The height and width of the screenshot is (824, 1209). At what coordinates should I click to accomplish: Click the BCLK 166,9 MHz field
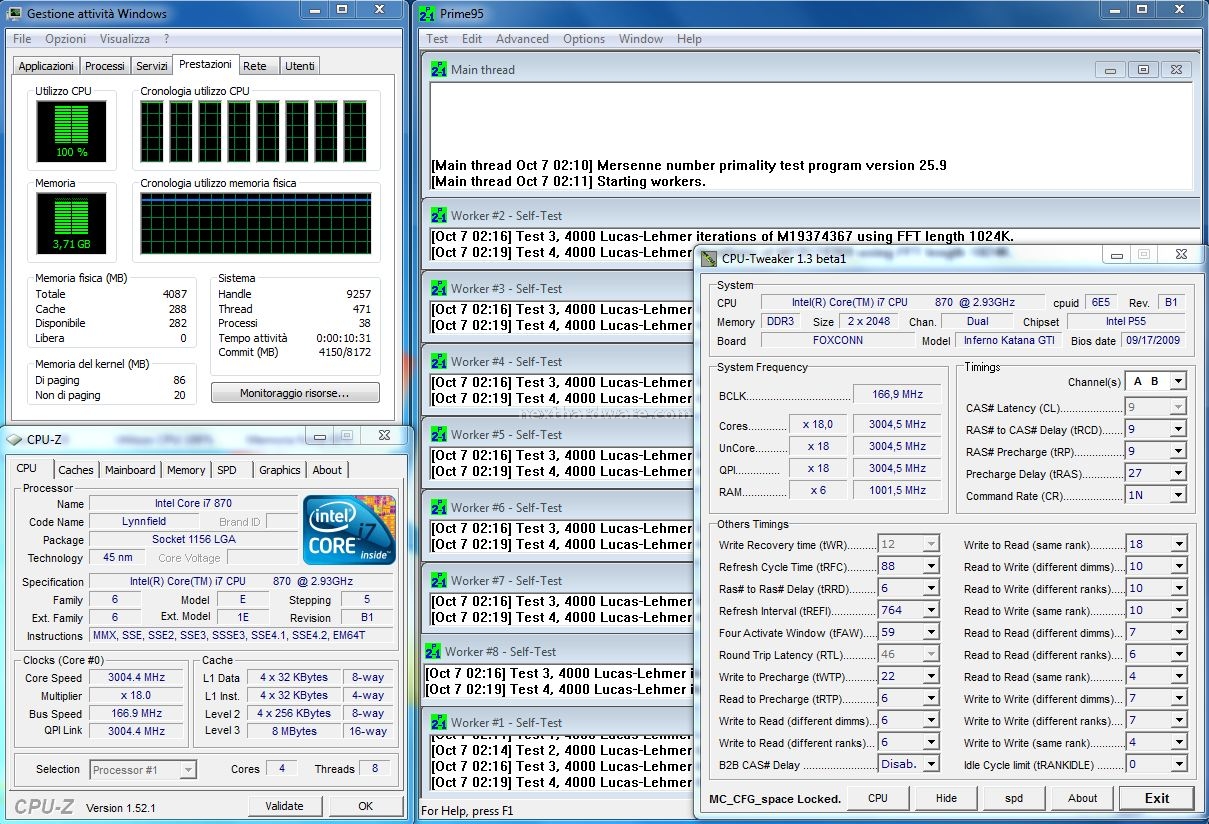click(x=897, y=395)
